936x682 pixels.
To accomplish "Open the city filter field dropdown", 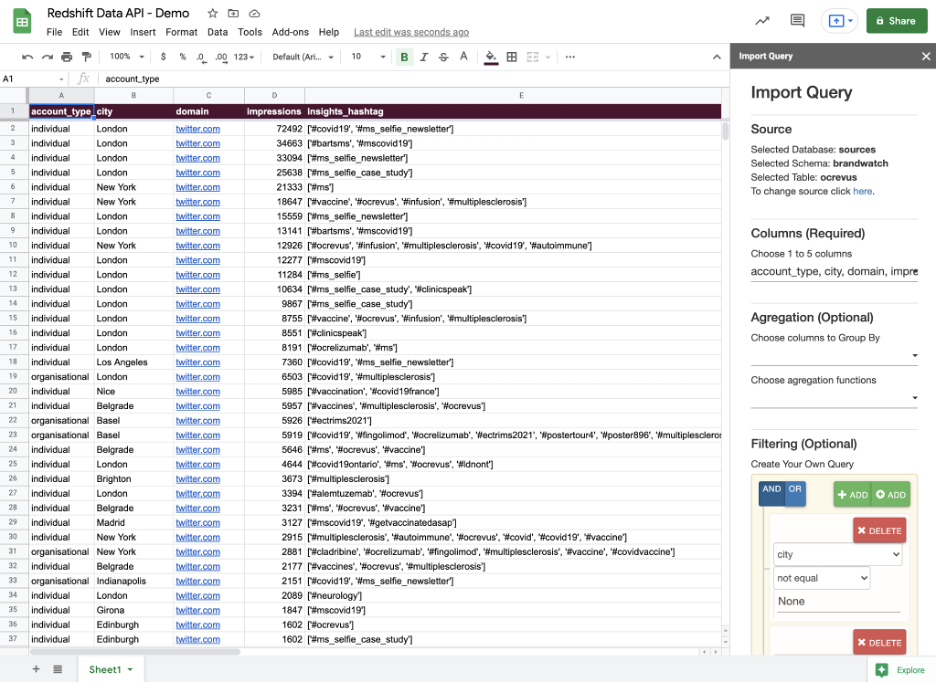I will 838,554.
